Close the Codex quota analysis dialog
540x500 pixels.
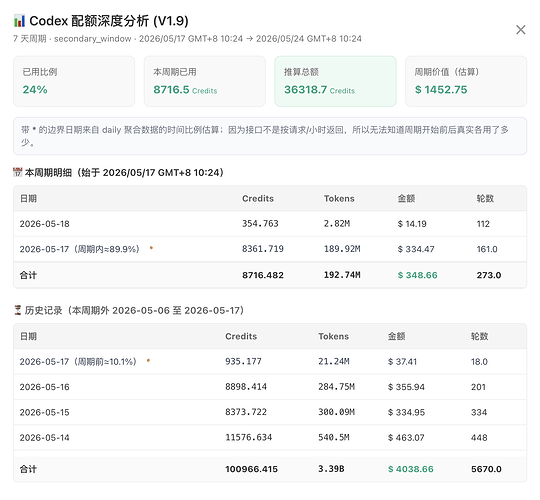pos(520,30)
